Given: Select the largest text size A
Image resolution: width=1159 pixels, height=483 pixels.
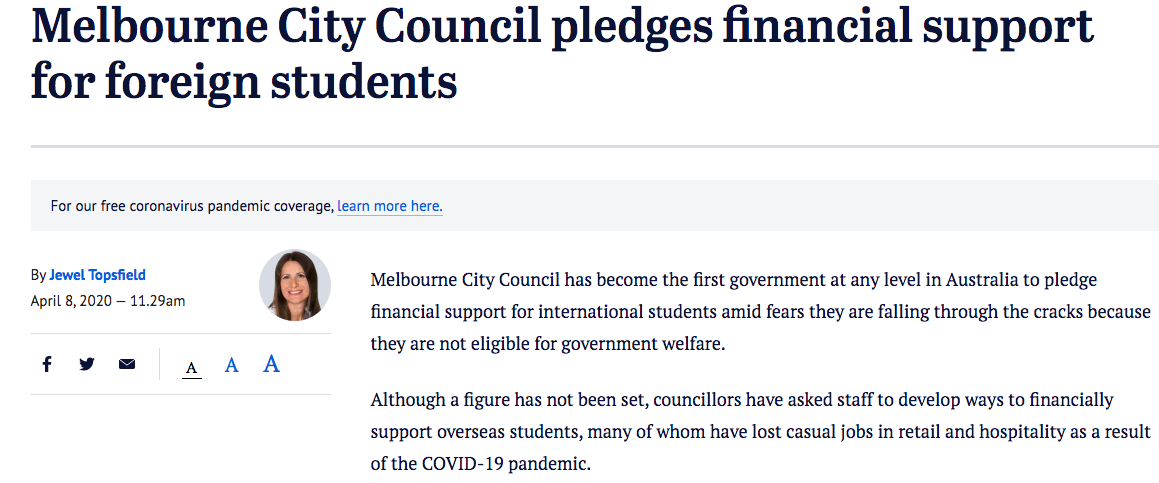Looking at the screenshot, I should click(272, 363).
